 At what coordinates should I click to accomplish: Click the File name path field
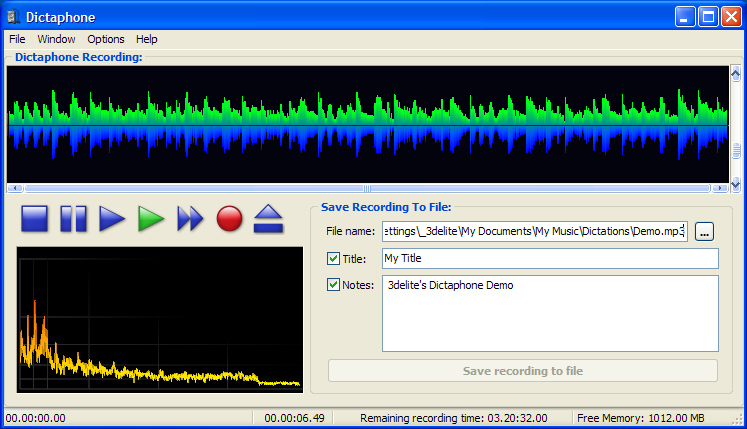click(x=535, y=231)
